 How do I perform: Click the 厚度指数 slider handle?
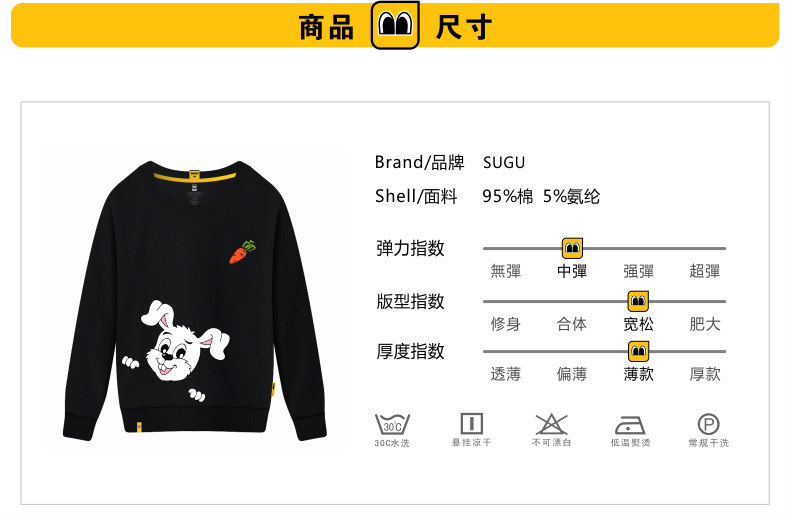pyautogui.click(x=638, y=351)
